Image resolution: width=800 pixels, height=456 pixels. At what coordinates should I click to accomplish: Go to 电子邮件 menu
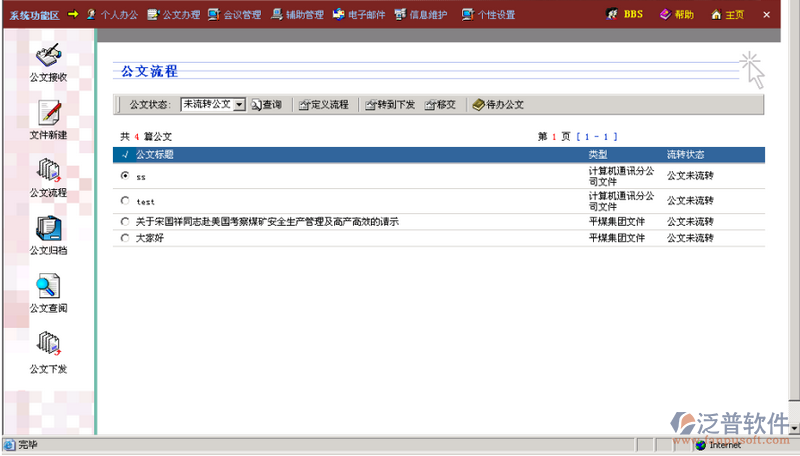[359, 15]
